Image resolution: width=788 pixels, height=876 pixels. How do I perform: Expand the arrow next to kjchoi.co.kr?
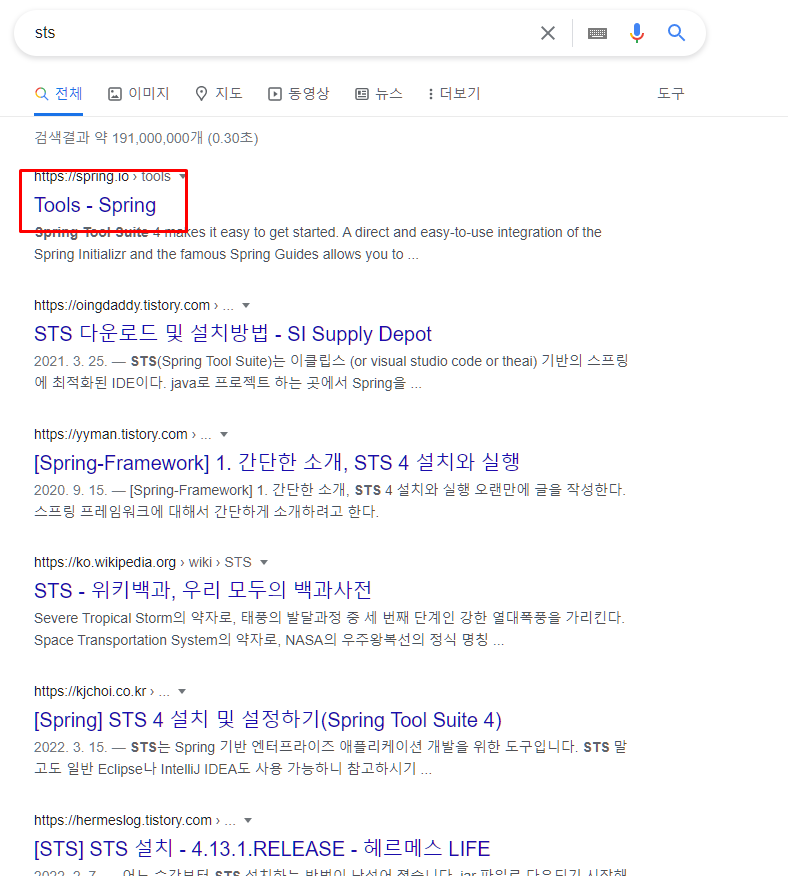coord(182,692)
